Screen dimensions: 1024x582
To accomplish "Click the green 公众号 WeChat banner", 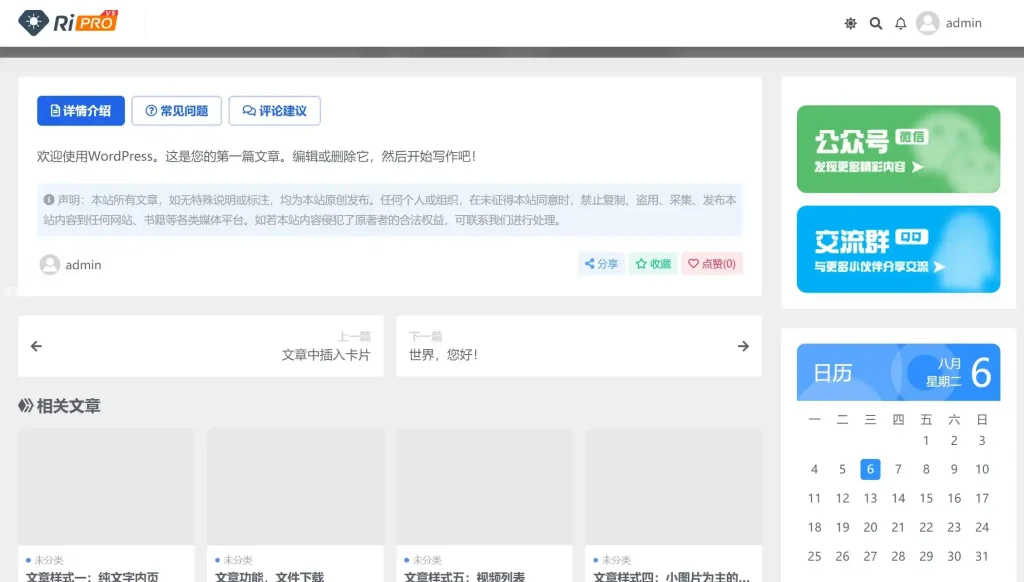I will pos(897,148).
